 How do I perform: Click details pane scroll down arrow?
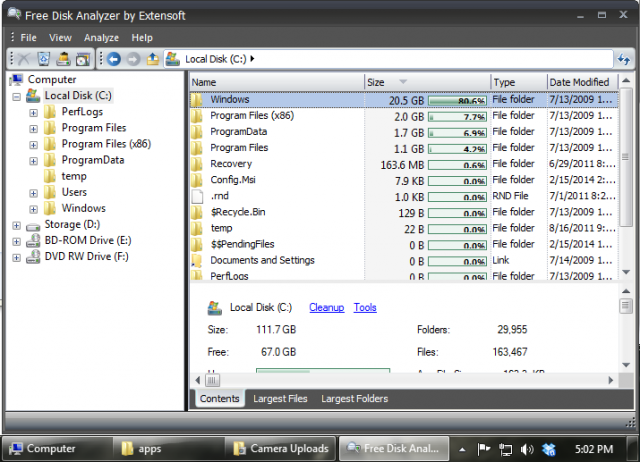click(626, 365)
